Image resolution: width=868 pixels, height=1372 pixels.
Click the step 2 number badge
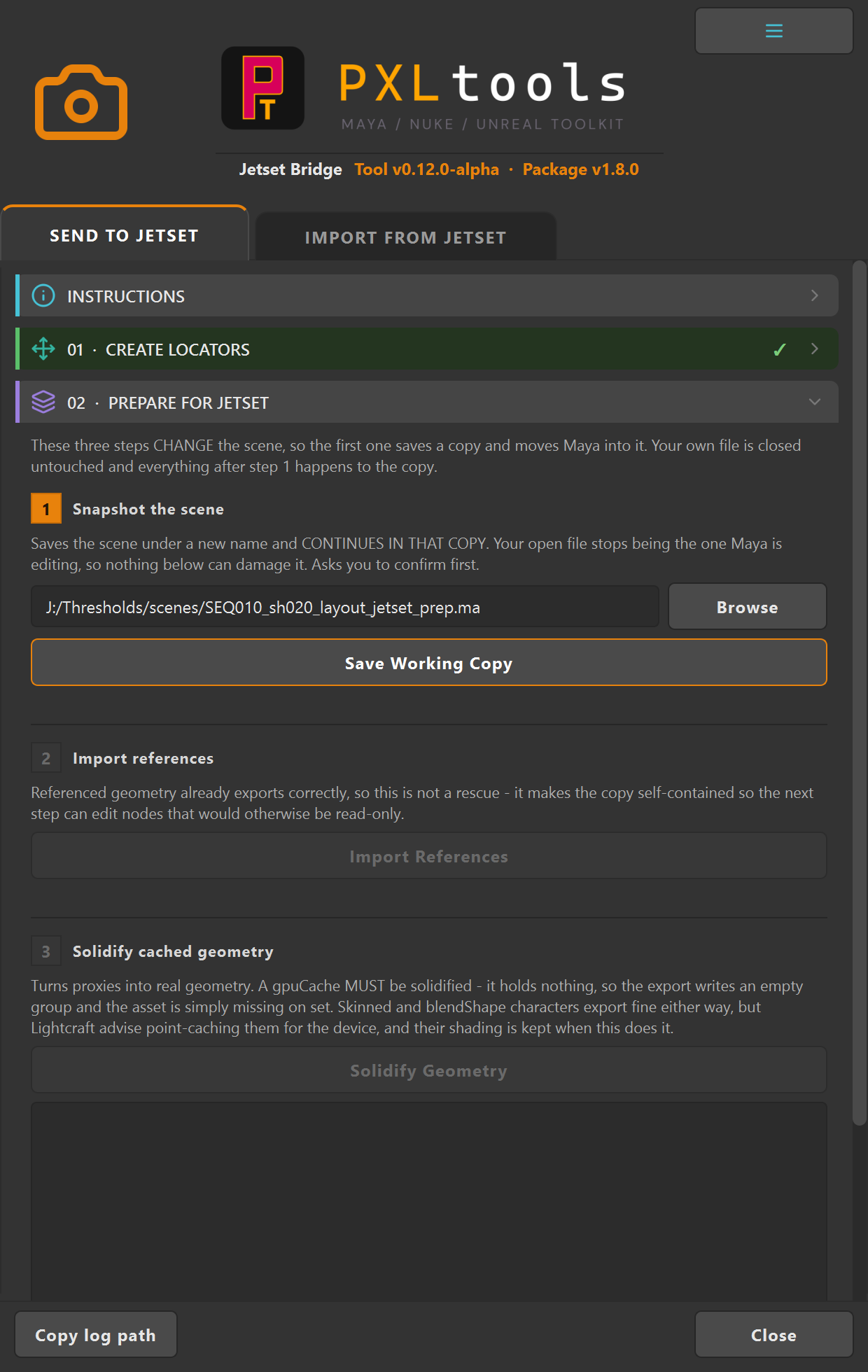pos(46,758)
